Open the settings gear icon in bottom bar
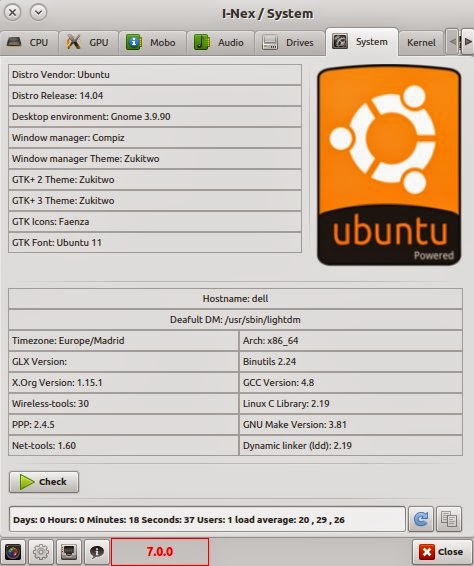 pyautogui.click(x=41, y=552)
